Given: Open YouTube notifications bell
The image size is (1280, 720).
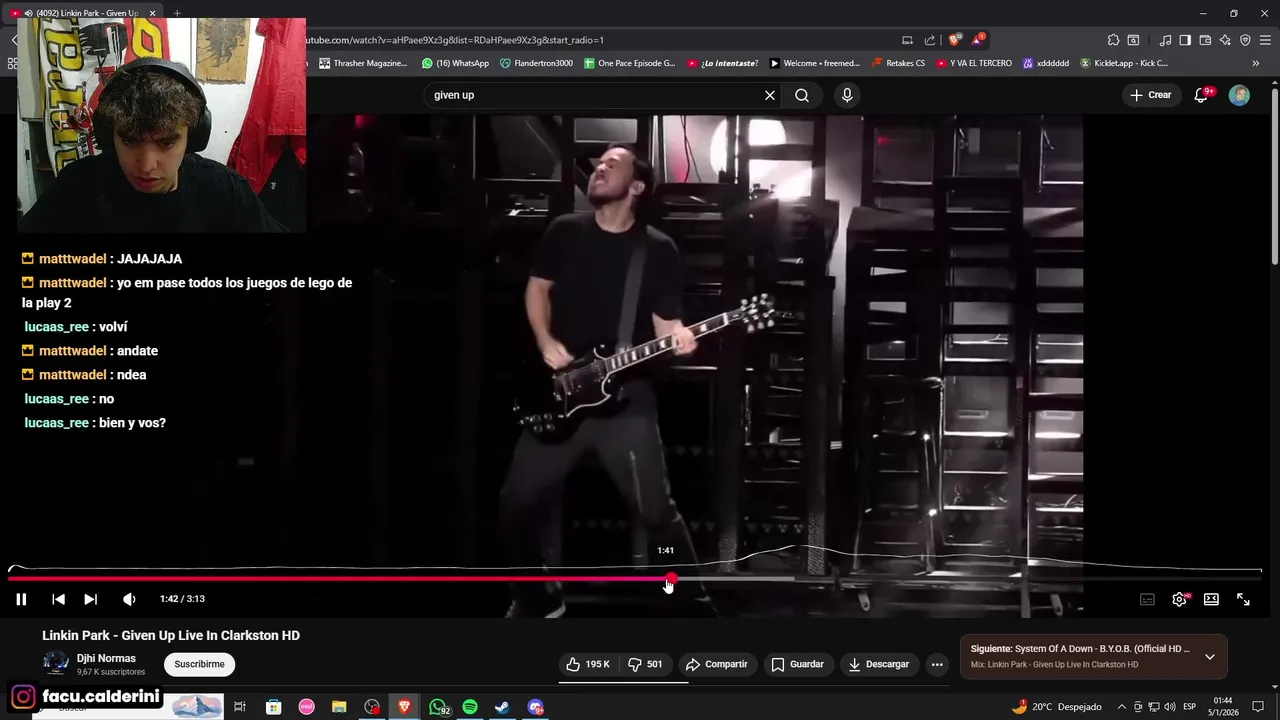Looking at the screenshot, I should click(1201, 95).
